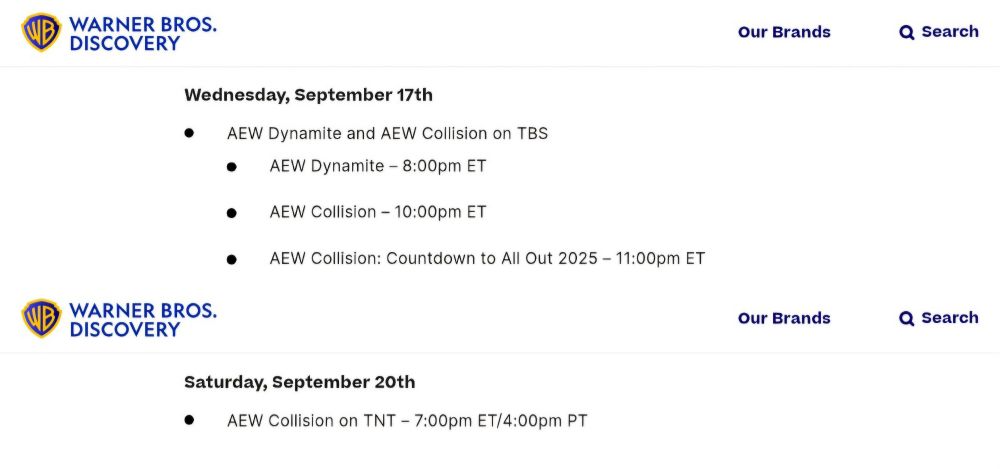Click Warner Bros. Discovery wordmark above Wednesday heading

tap(143, 33)
